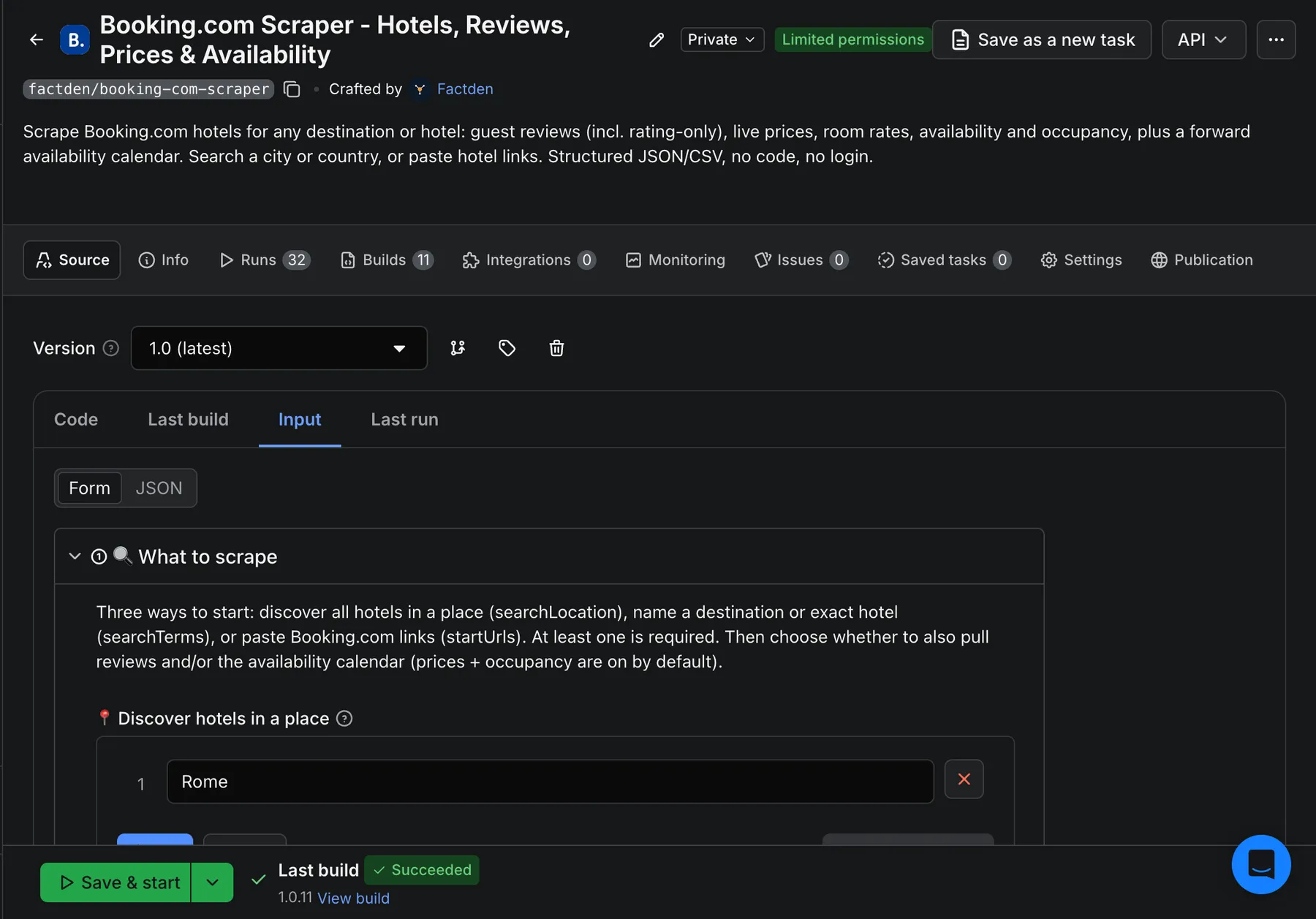Image resolution: width=1316 pixels, height=919 pixels.
Task: Open help for Discover hotels in a place
Action: (344, 719)
